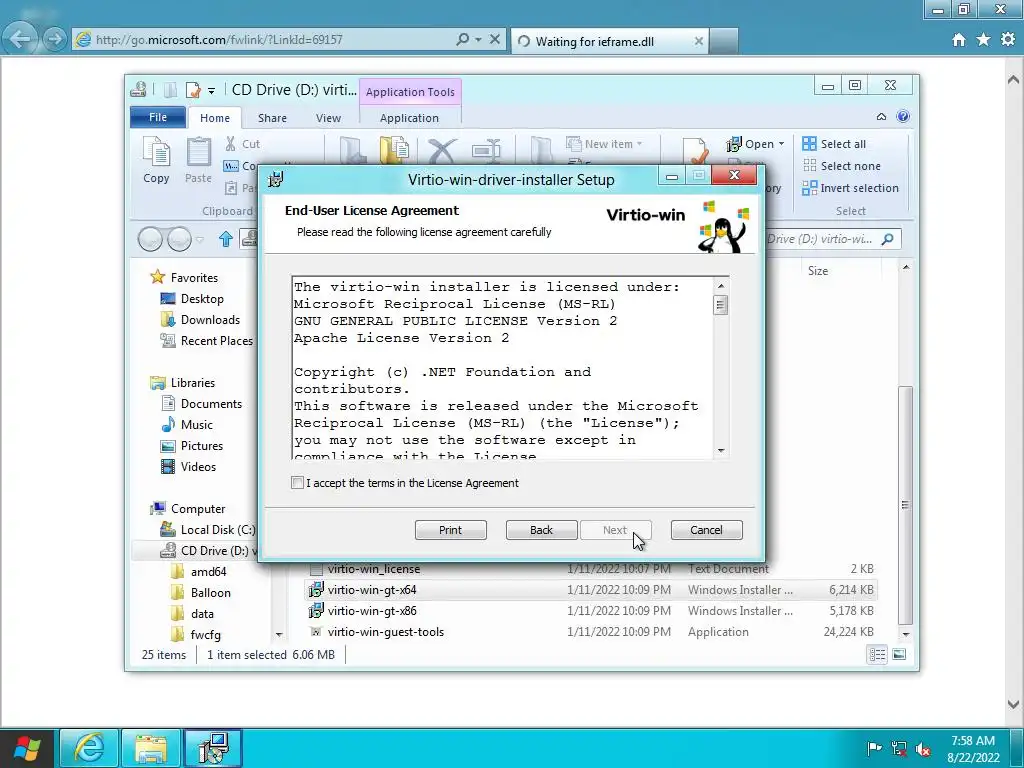Close the Waiting for ieframe.dll tab
This screenshot has width=1024, height=768.
pos(698,40)
